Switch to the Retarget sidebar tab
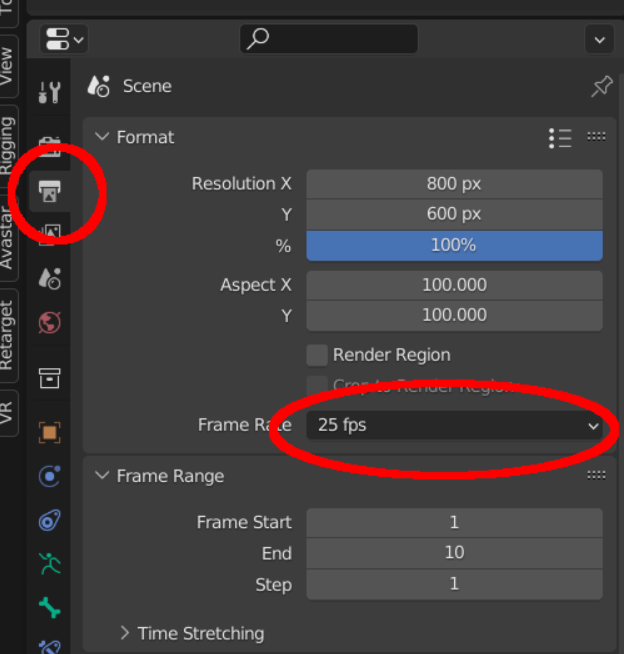Viewport: 624px width, 654px height. [7, 335]
